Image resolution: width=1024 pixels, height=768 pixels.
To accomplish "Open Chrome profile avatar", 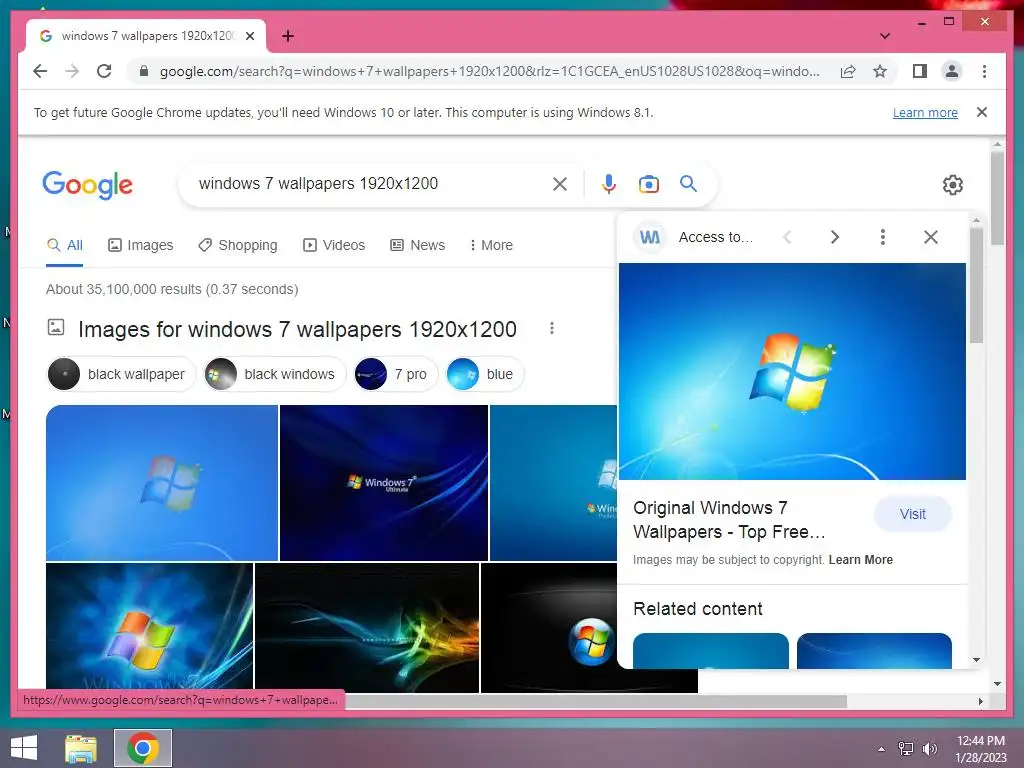I will pyautogui.click(x=952, y=71).
